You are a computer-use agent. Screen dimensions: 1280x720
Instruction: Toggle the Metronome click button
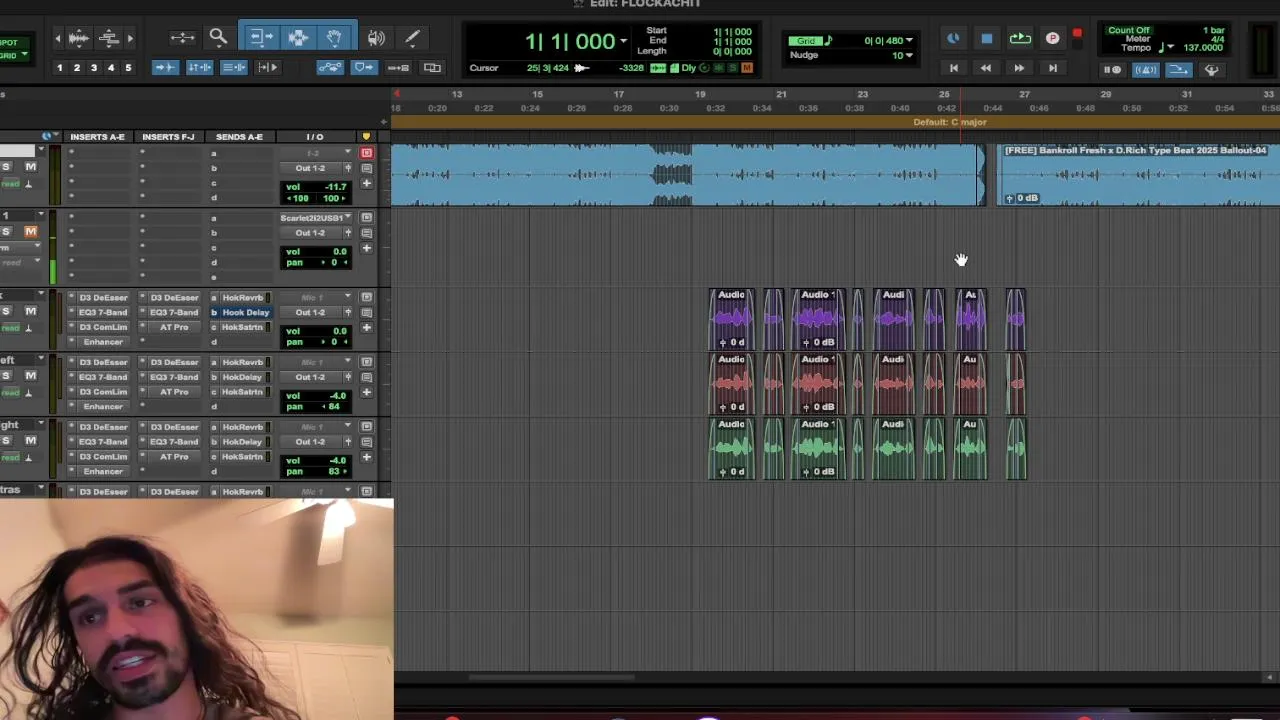[x=1146, y=70]
